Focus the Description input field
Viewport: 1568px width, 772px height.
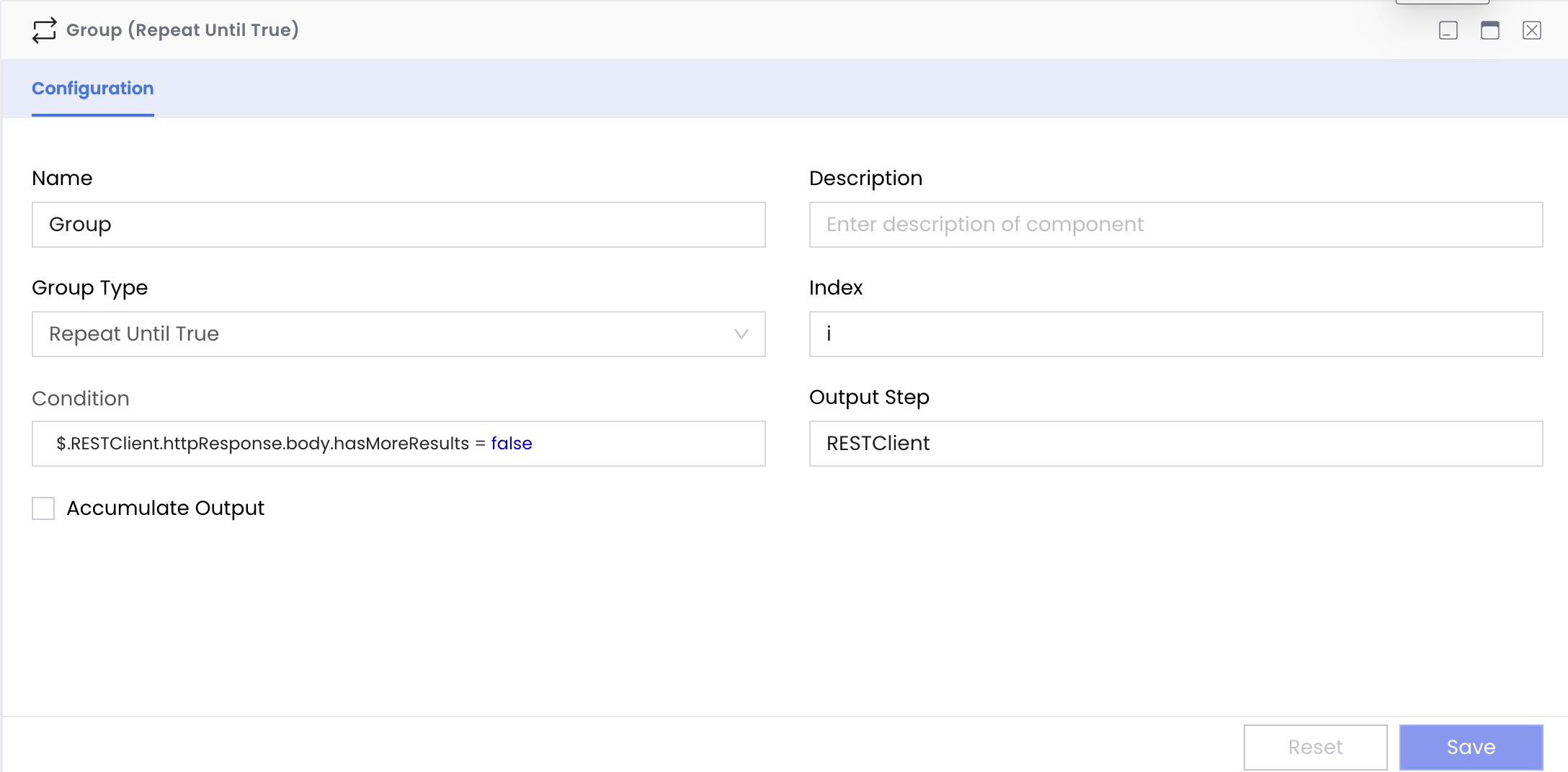[x=1175, y=225]
